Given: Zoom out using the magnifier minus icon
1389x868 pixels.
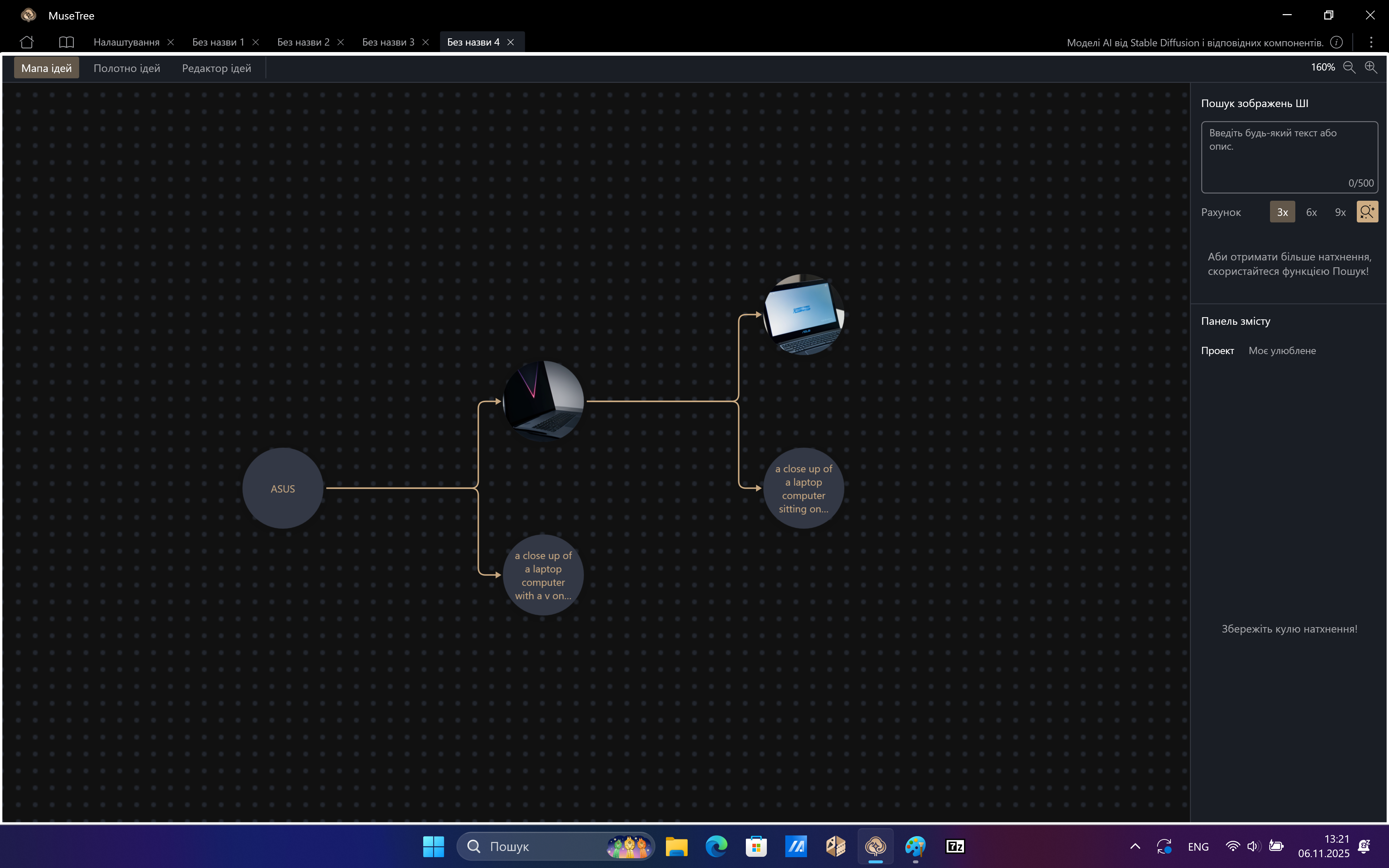Looking at the screenshot, I should point(1349,67).
